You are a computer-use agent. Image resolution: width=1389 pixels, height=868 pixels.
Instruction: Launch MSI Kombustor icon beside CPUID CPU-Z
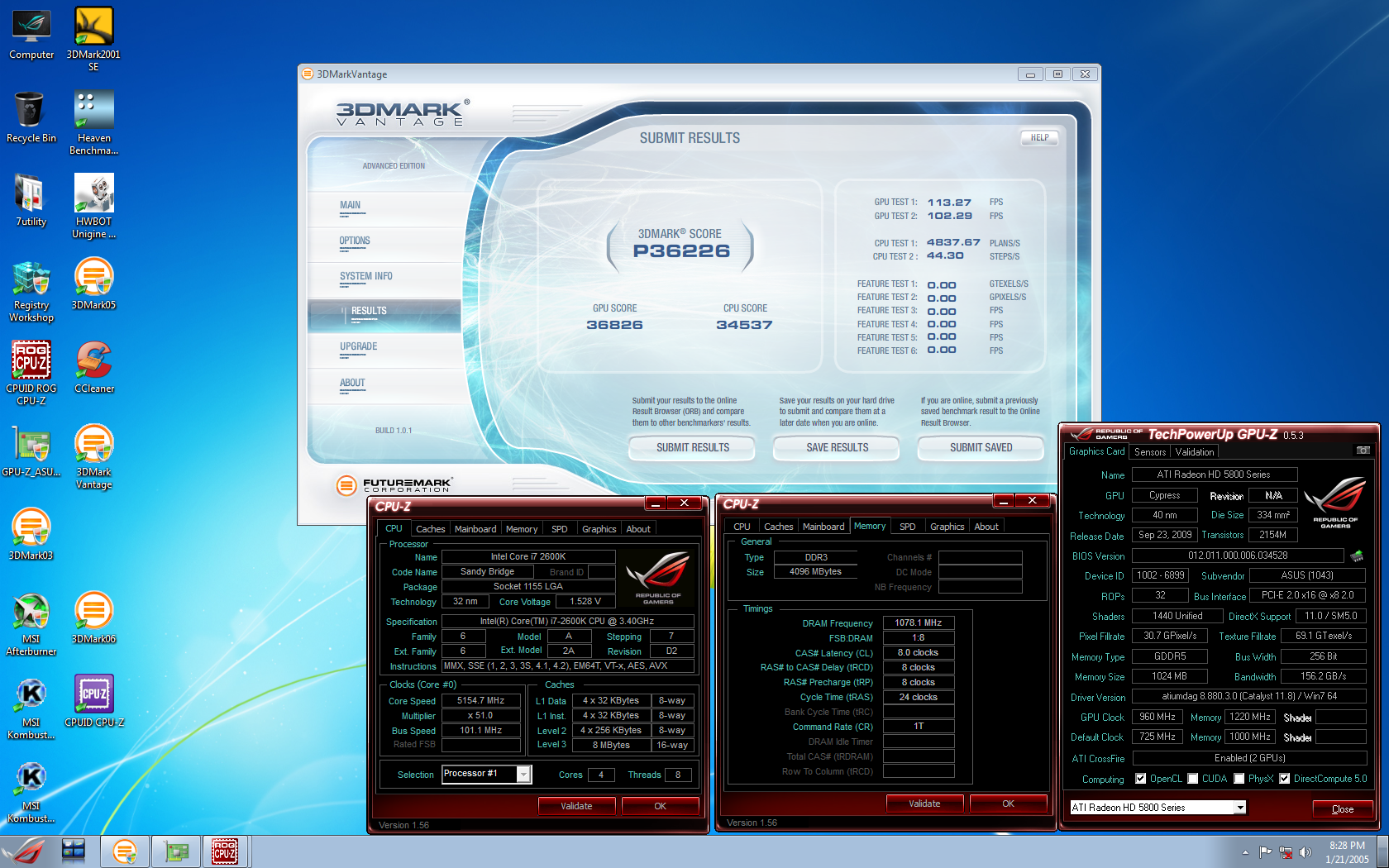pyautogui.click(x=31, y=708)
